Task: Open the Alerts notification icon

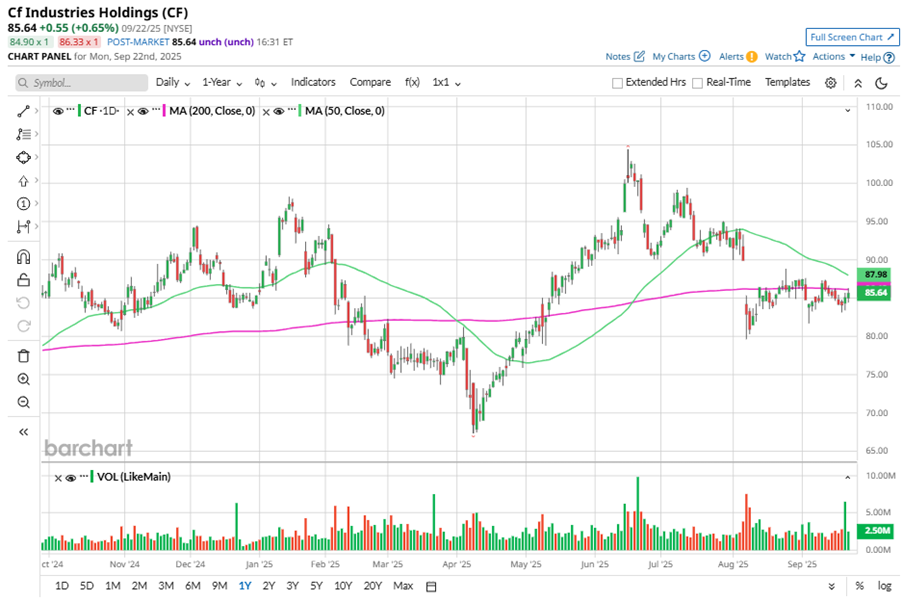Action: [751, 57]
